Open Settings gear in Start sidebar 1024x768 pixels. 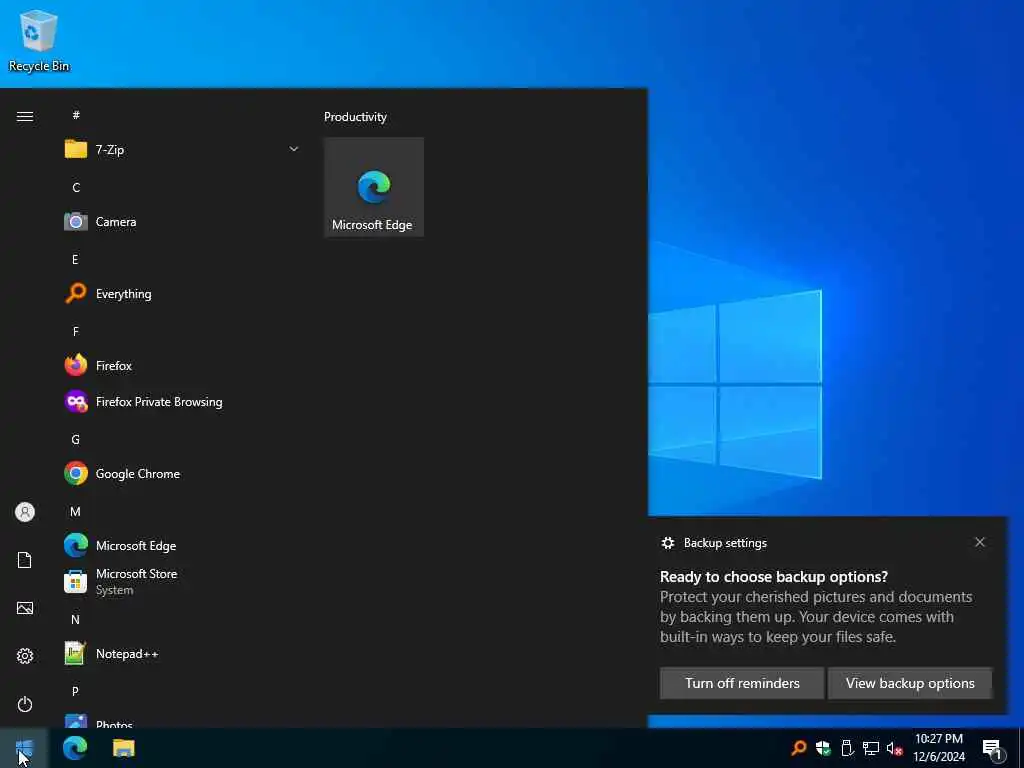pos(25,656)
